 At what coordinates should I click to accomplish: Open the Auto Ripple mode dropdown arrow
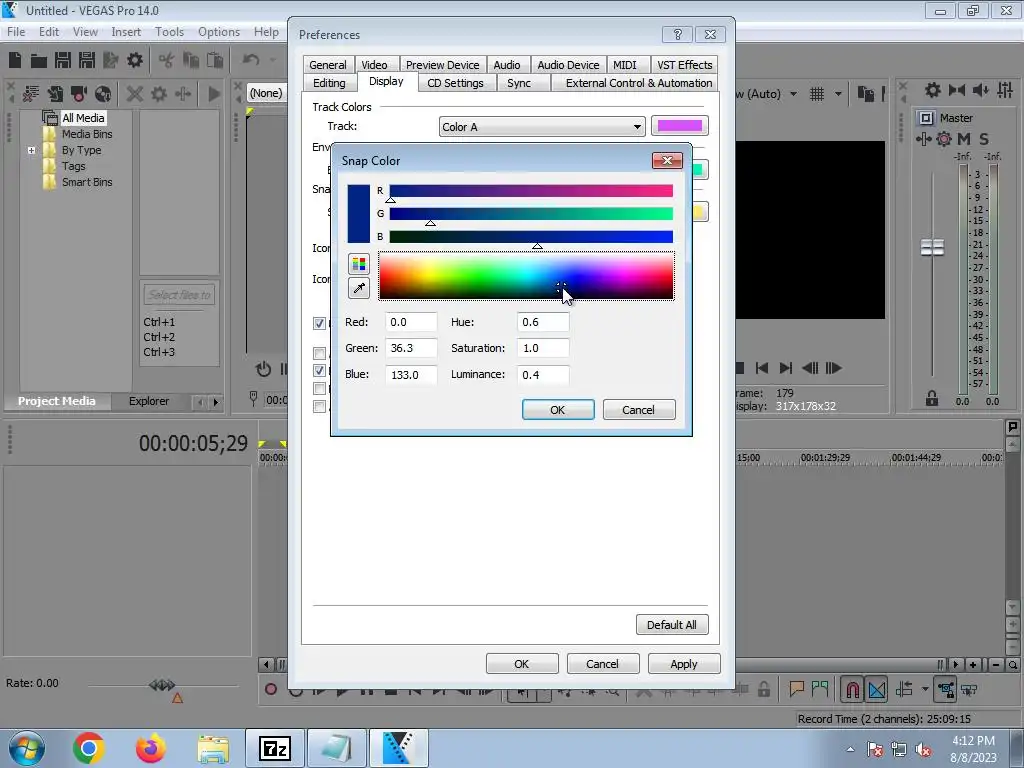tap(925, 689)
